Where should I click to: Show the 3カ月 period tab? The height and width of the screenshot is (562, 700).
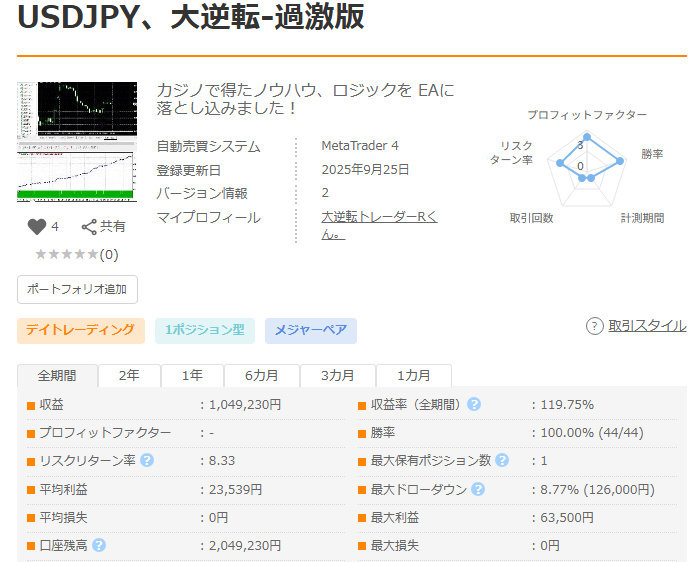[x=337, y=376]
